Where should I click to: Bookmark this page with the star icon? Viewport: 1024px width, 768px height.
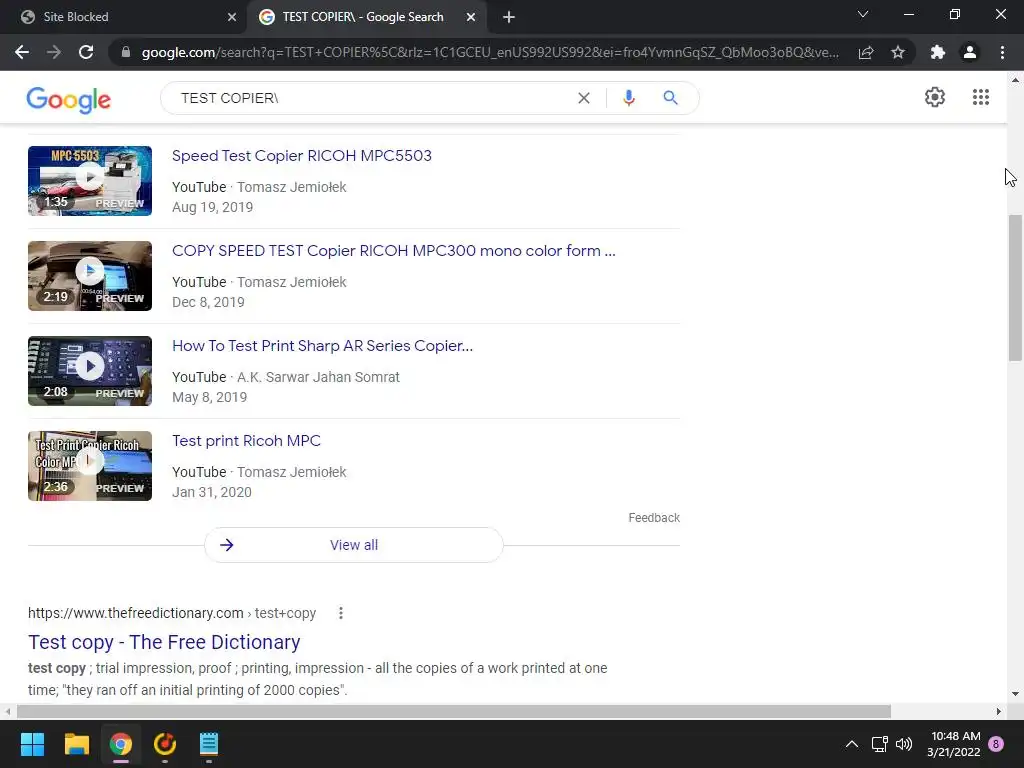coord(898,52)
